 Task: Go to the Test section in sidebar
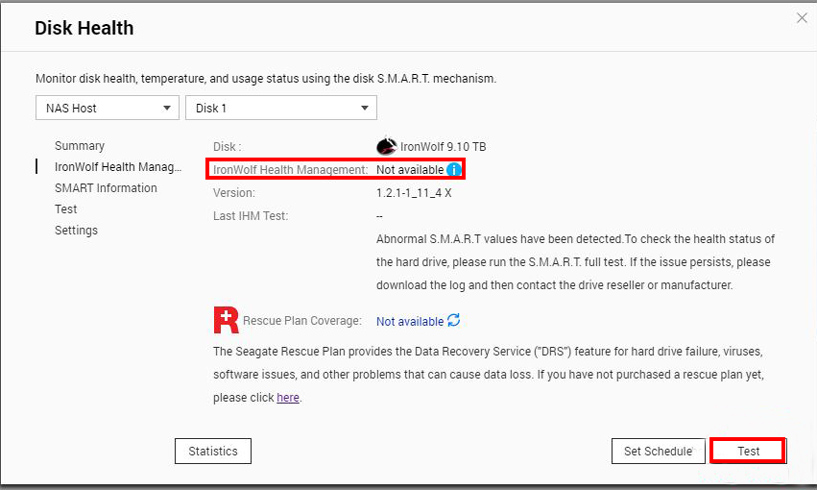click(66, 210)
